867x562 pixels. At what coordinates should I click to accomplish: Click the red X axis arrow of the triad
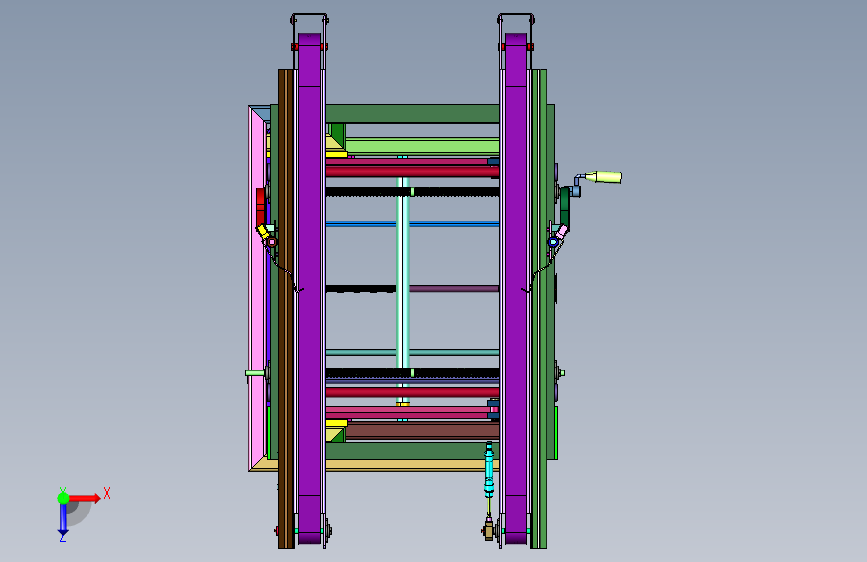[x=85, y=498]
